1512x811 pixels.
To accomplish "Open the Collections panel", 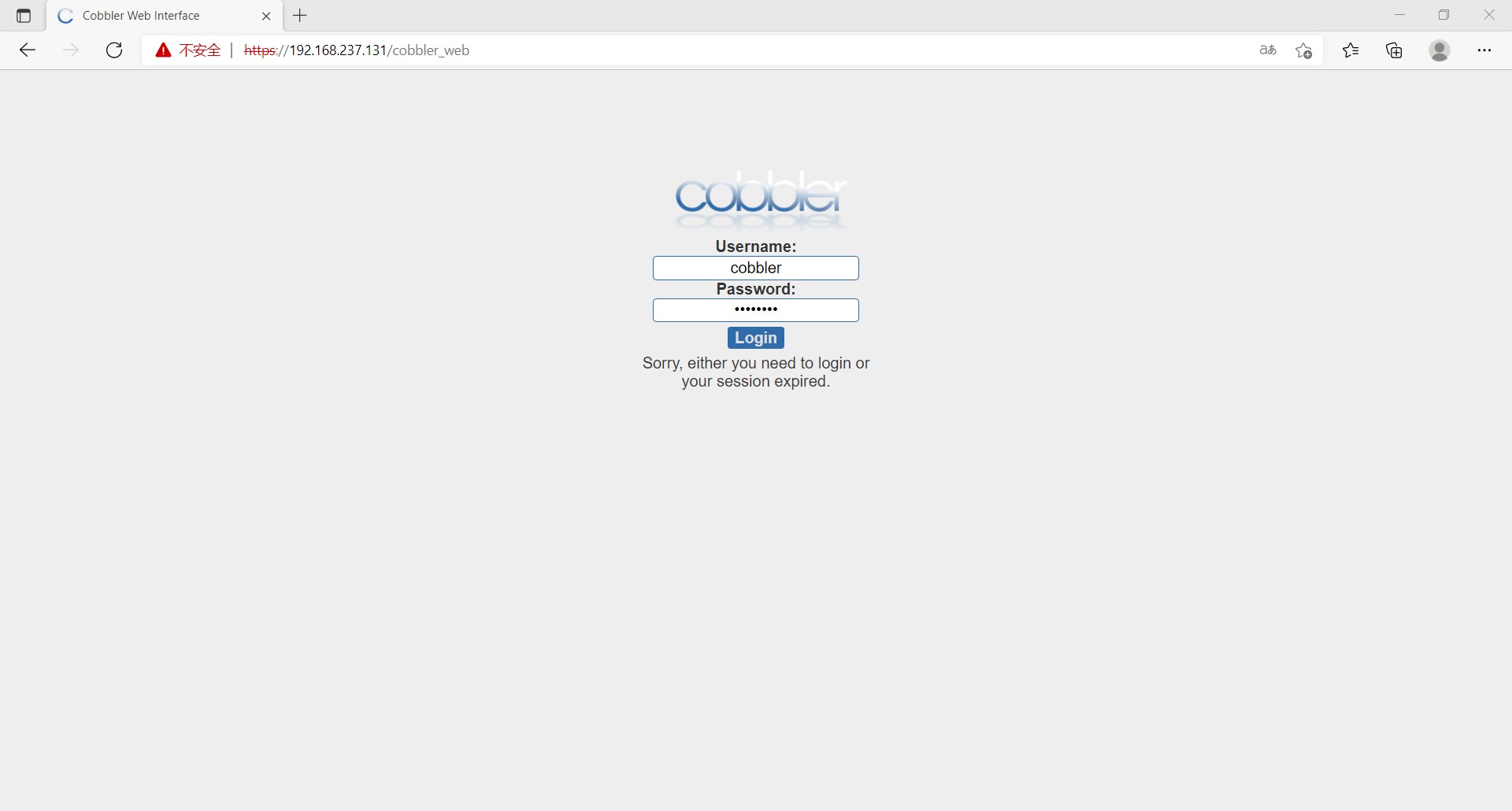I will click(x=1395, y=50).
